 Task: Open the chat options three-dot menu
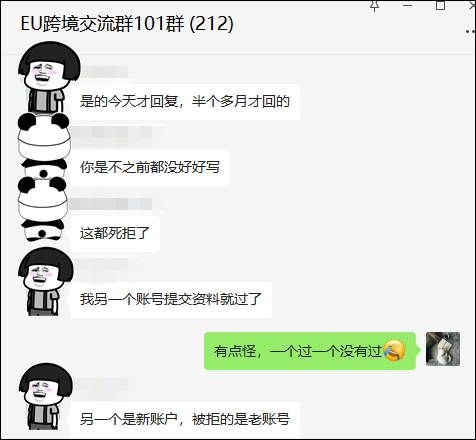coord(471,31)
